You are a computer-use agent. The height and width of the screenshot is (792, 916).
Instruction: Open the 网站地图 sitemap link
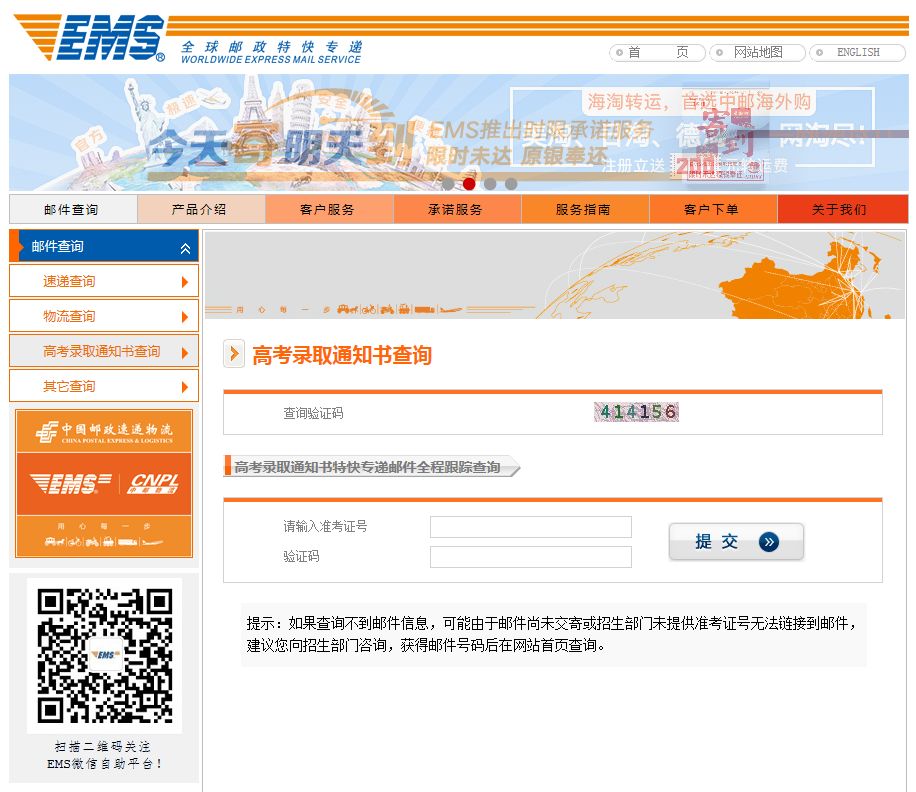click(757, 53)
